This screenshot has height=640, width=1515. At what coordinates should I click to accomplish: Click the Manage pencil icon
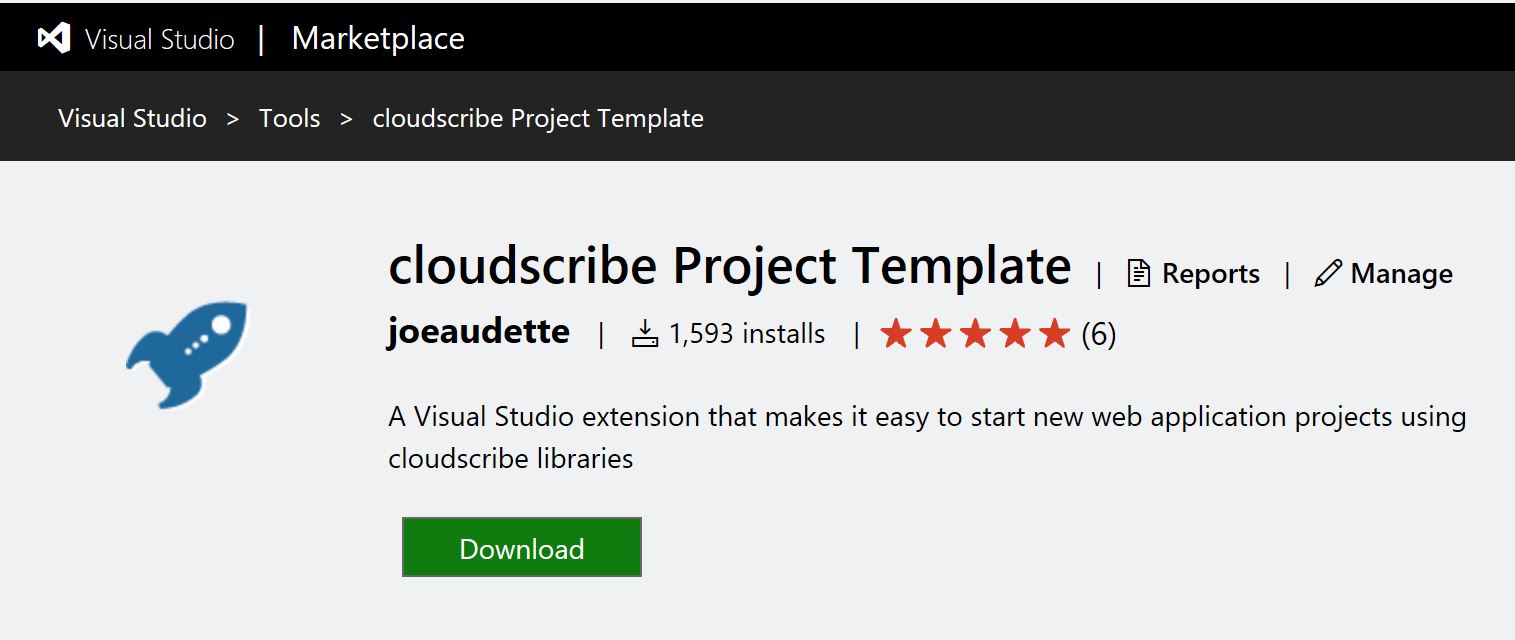[x=1328, y=273]
